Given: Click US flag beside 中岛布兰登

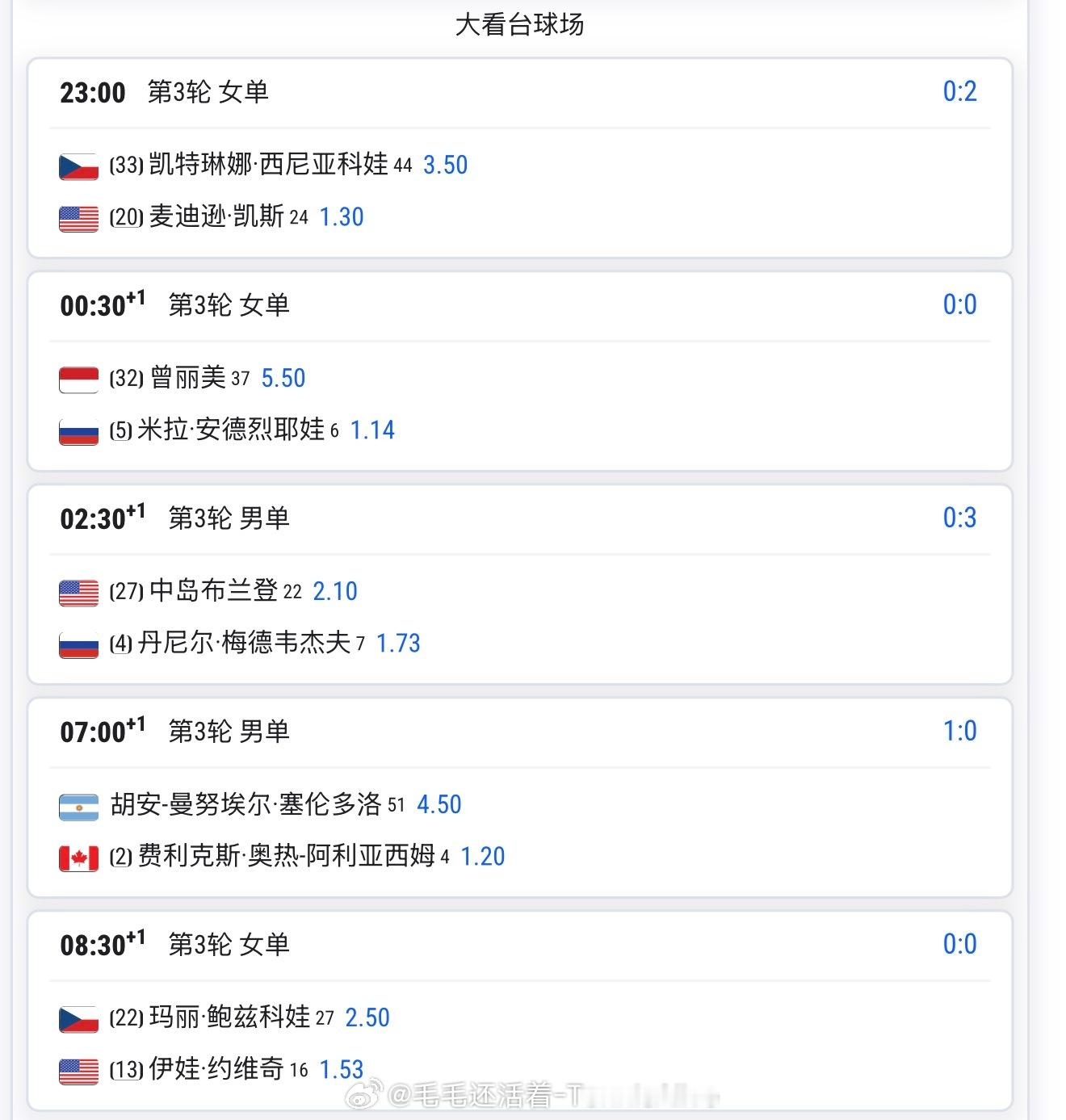Looking at the screenshot, I should click(x=78, y=593).
